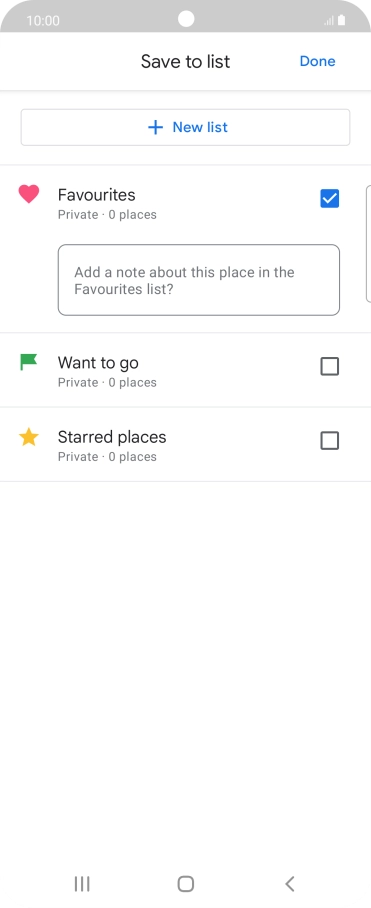
Task: Tap Done to save selection
Action: coord(317,61)
